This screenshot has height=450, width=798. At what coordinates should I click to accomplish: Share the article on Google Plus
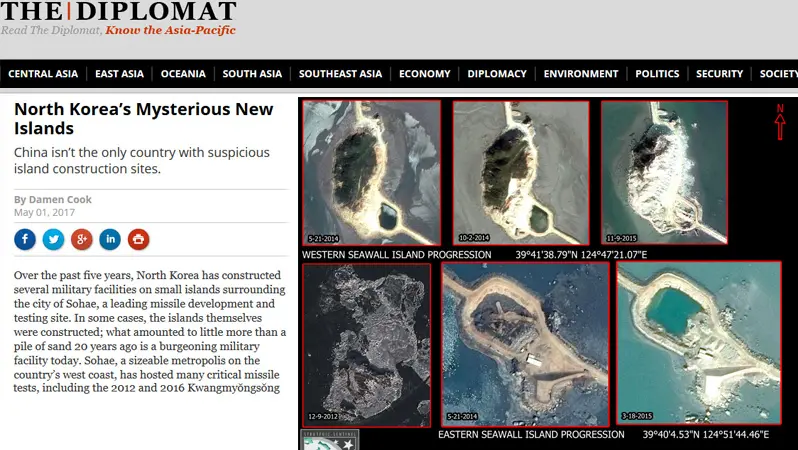(x=81, y=239)
